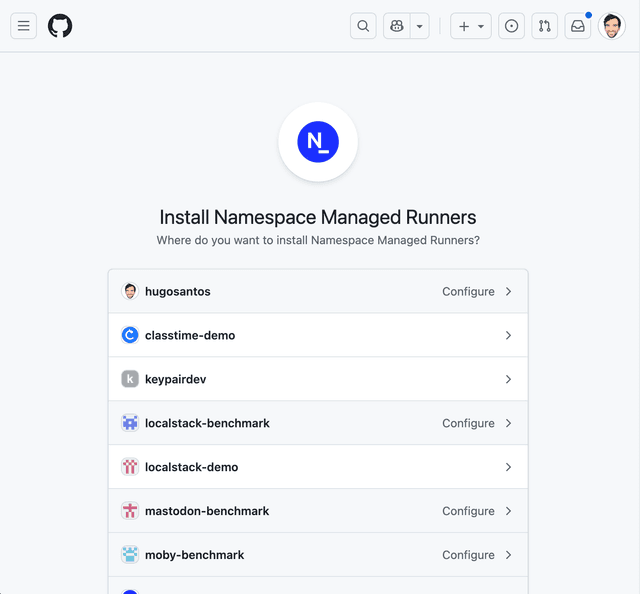This screenshot has width=640, height=594.
Task: Click the moby-benchmark identicon avatar
Action: pos(130,555)
